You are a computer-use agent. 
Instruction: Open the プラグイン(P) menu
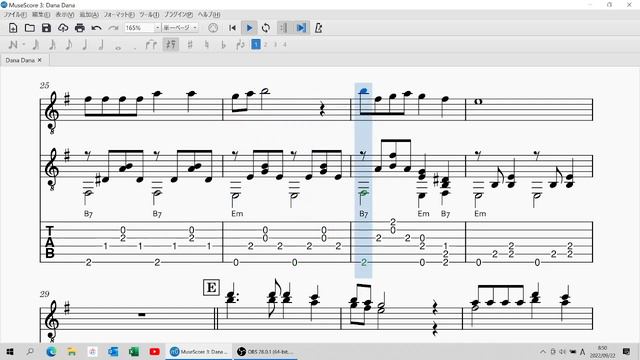pos(178,15)
